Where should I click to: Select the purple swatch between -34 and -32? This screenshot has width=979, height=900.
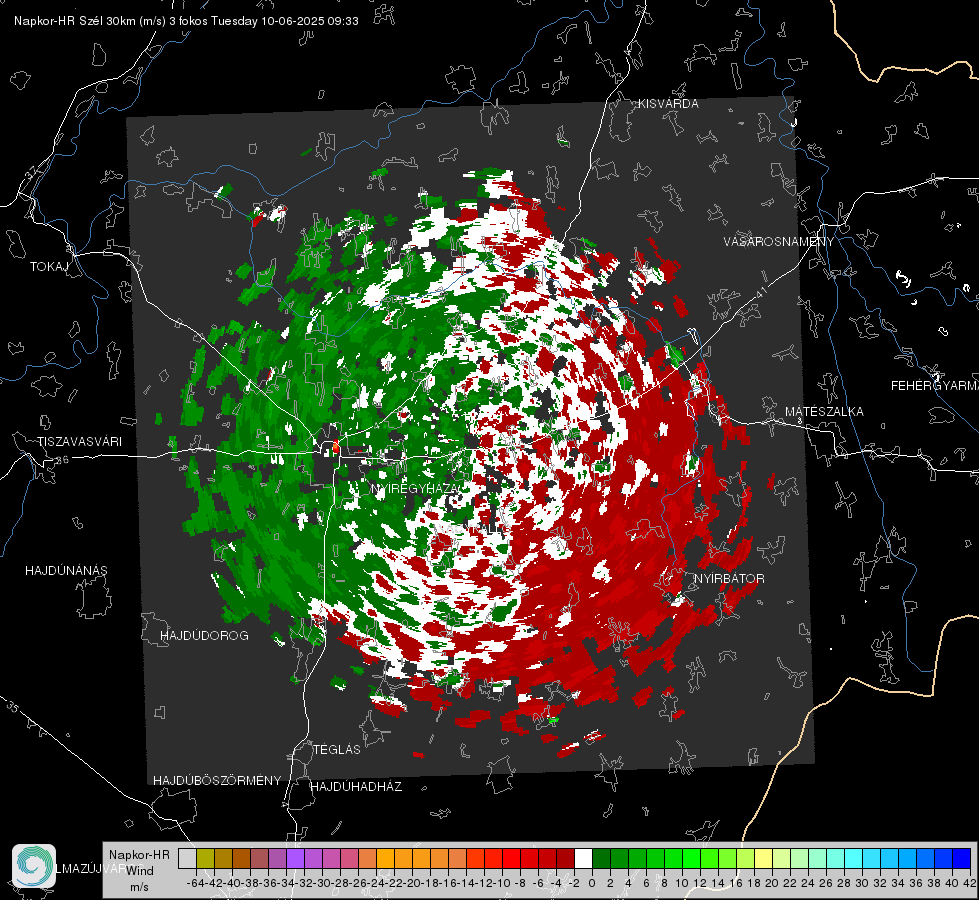[x=295, y=858]
